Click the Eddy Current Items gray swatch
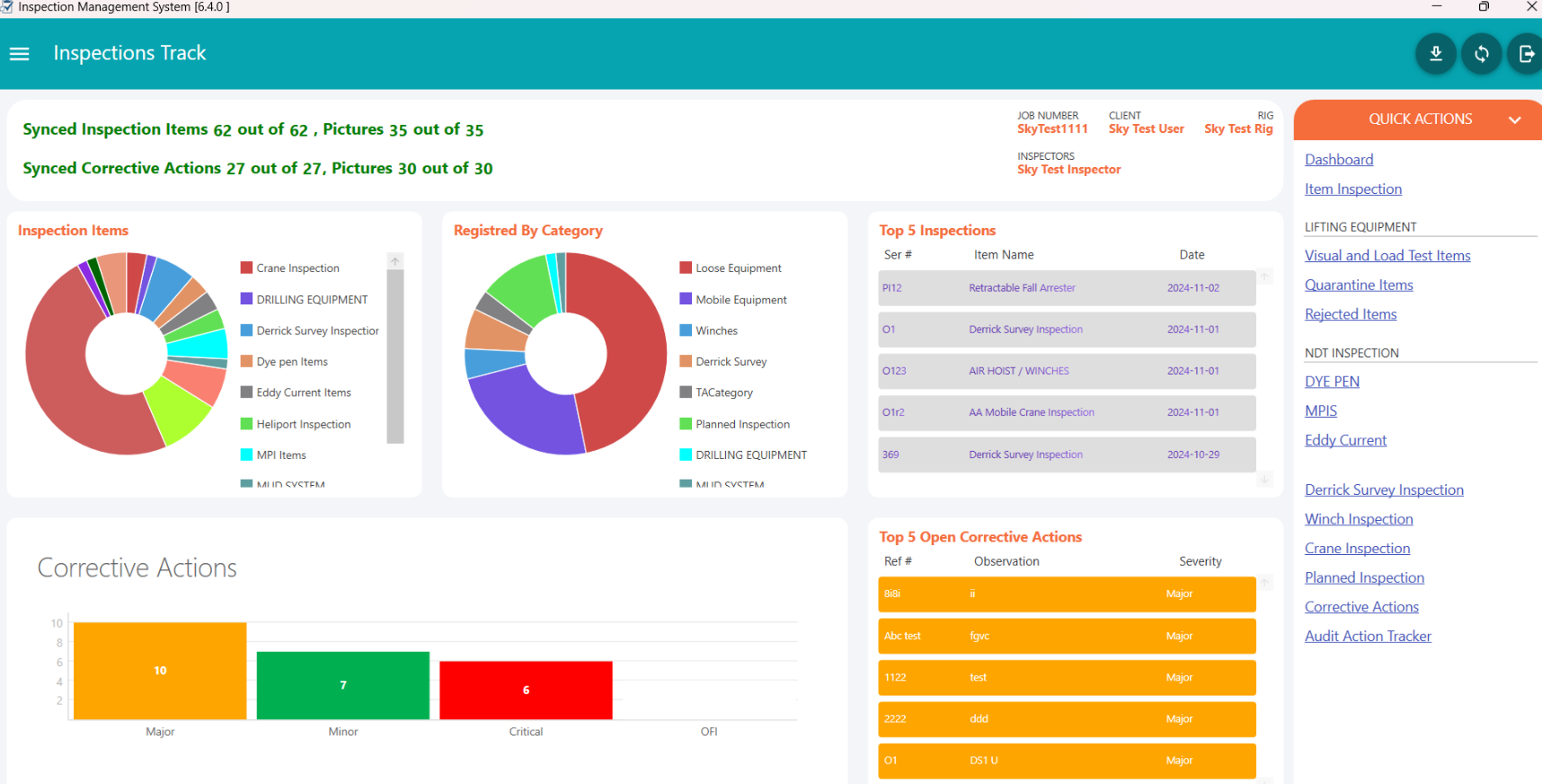 pyautogui.click(x=246, y=392)
